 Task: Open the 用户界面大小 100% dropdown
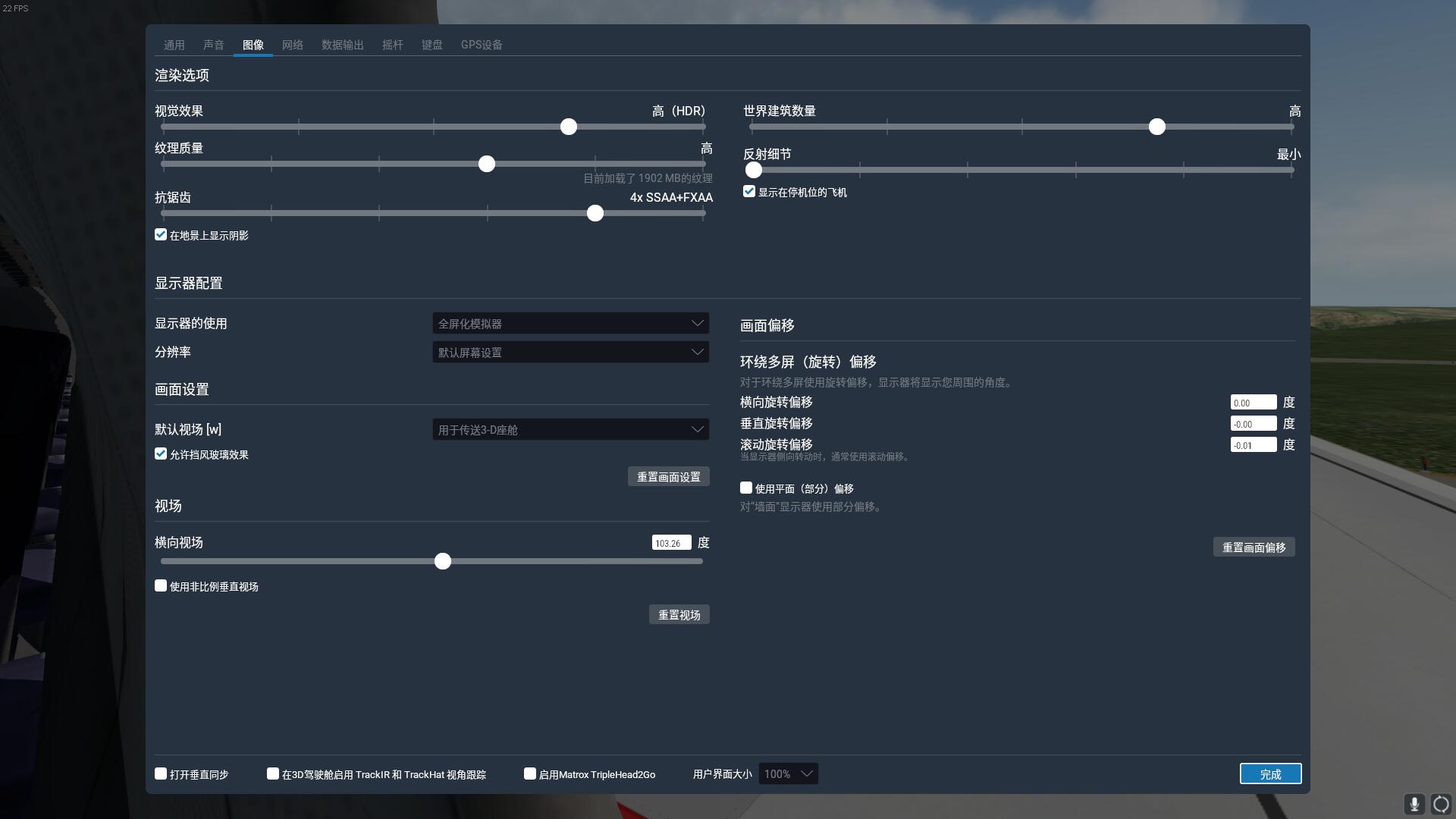click(788, 773)
